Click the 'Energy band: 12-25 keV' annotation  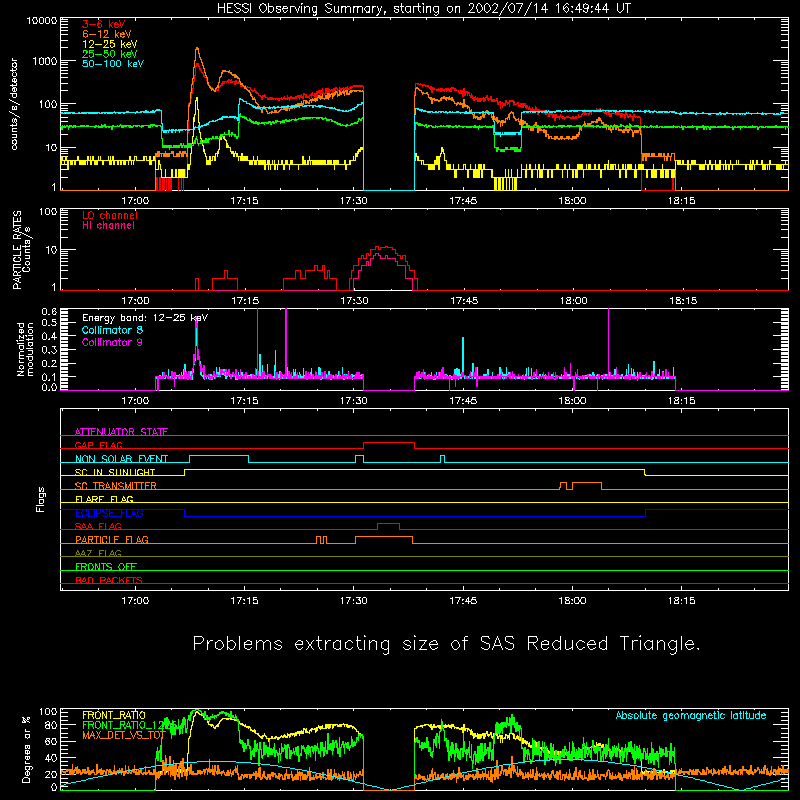point(145,318)
